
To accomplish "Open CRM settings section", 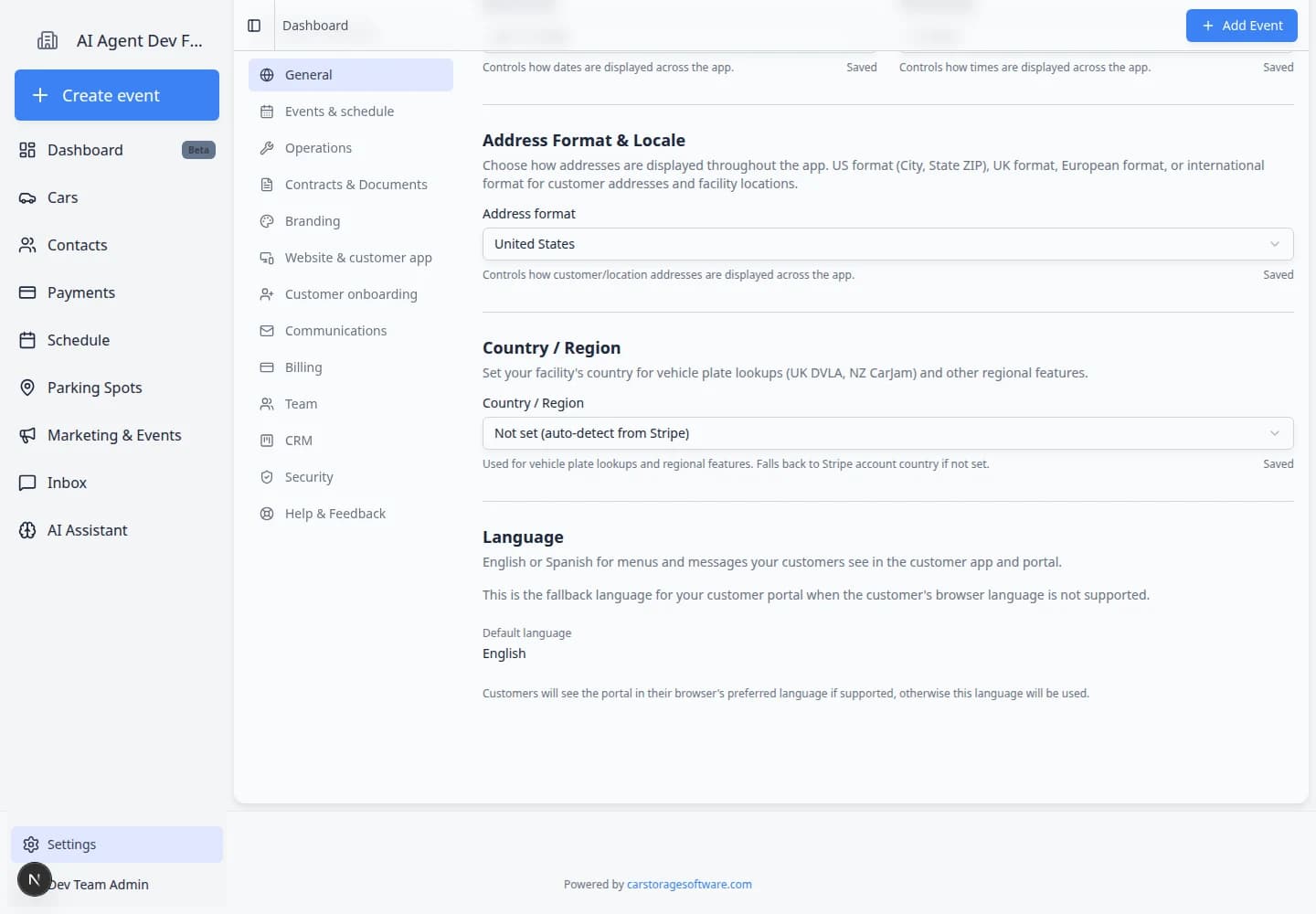I will [351, 441].
